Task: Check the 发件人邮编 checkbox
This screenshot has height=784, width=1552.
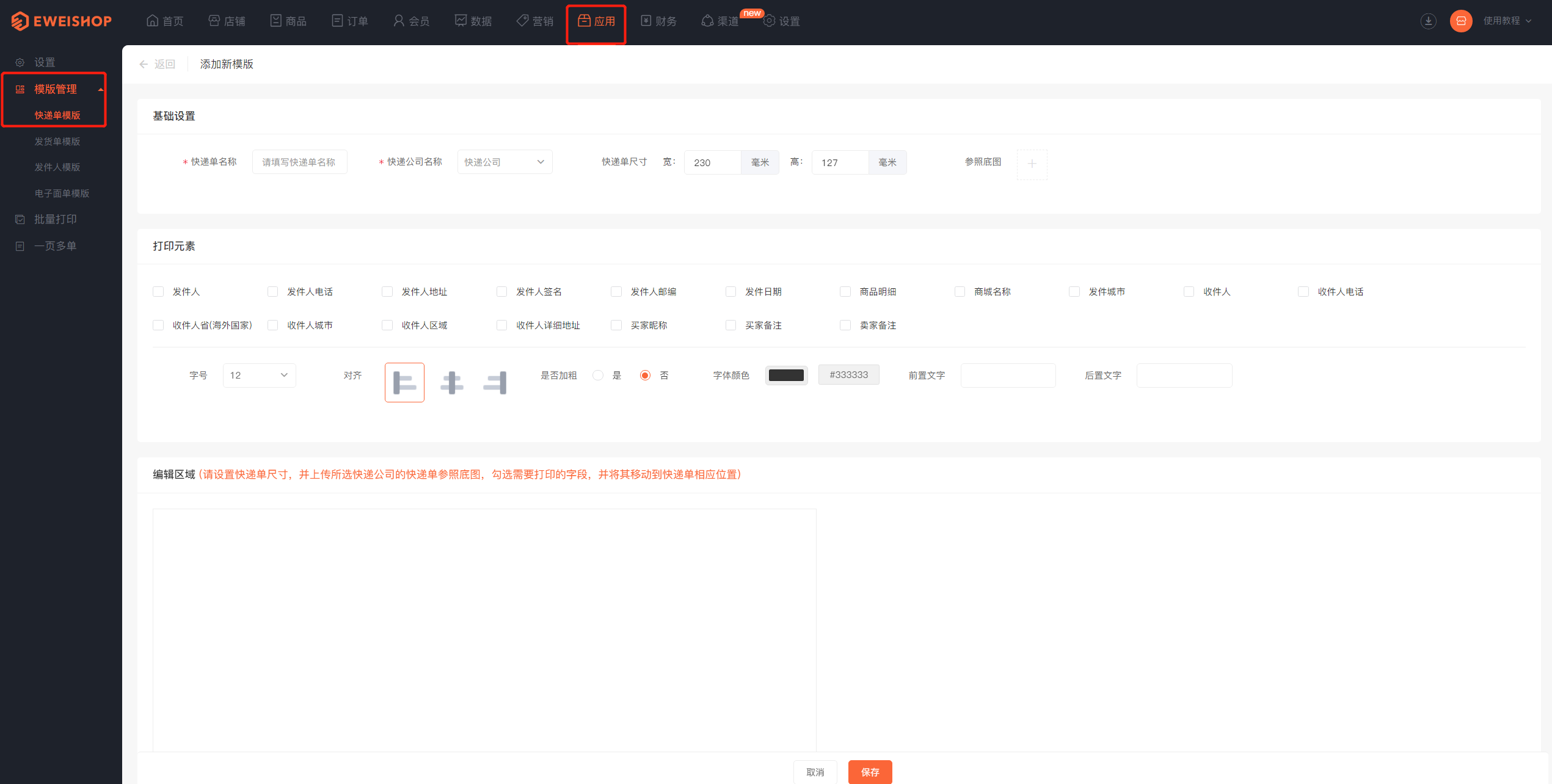Action: tap(616, 291)
